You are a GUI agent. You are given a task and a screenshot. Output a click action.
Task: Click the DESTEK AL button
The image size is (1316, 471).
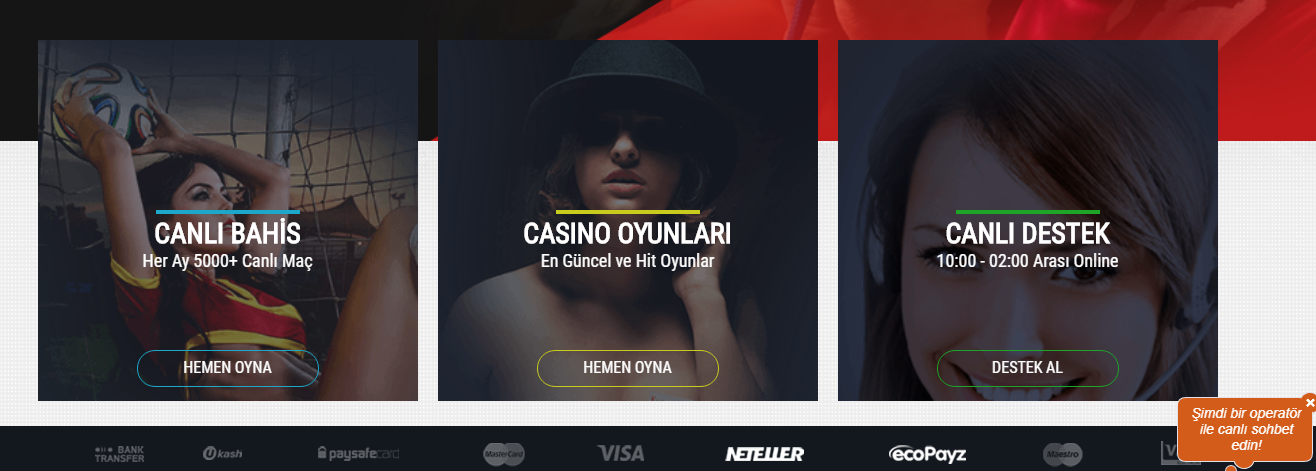(x=1027, y=368)
